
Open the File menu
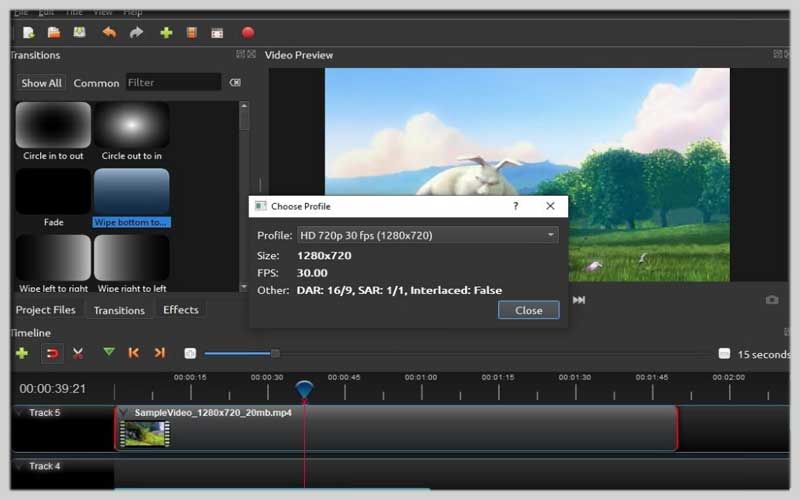[21, 12]
